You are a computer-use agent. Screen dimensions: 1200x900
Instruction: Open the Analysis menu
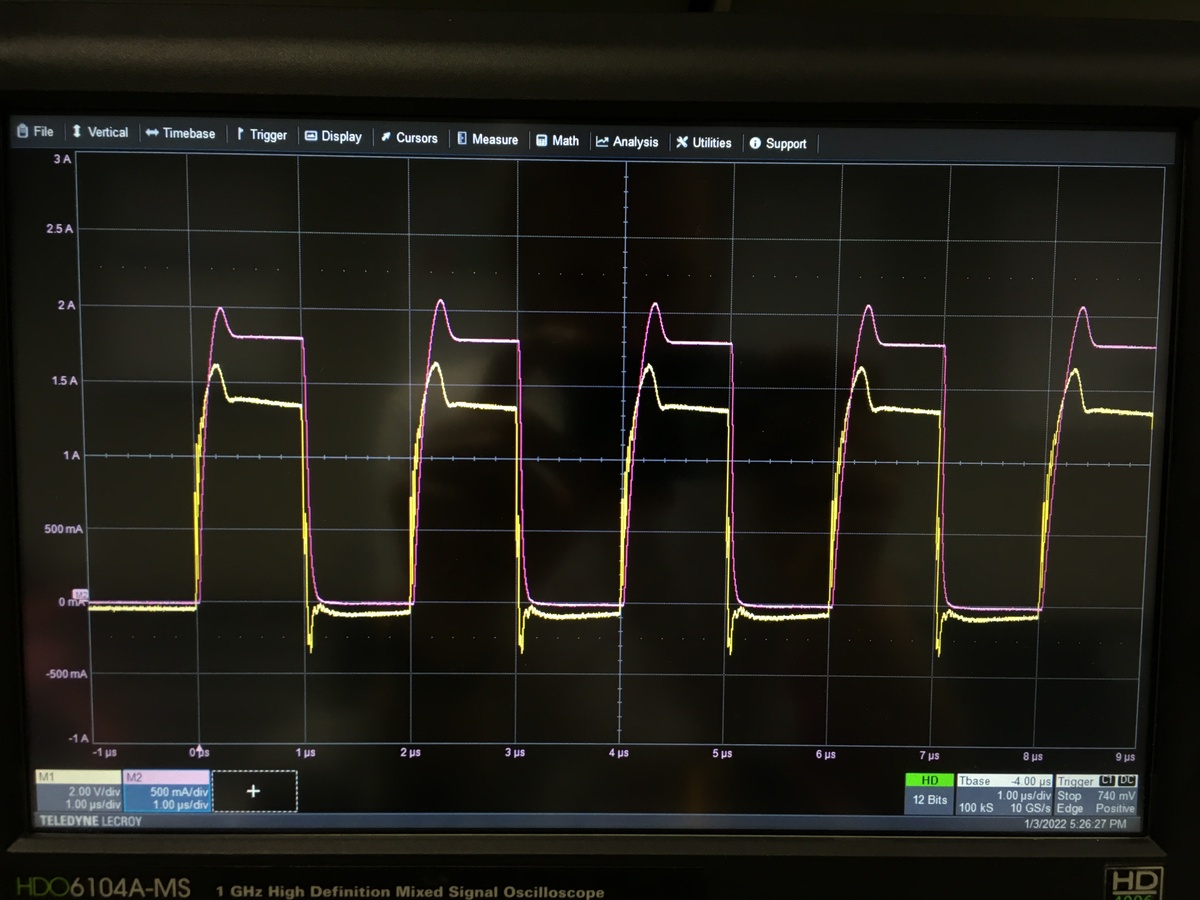click(x=627, y=142)
